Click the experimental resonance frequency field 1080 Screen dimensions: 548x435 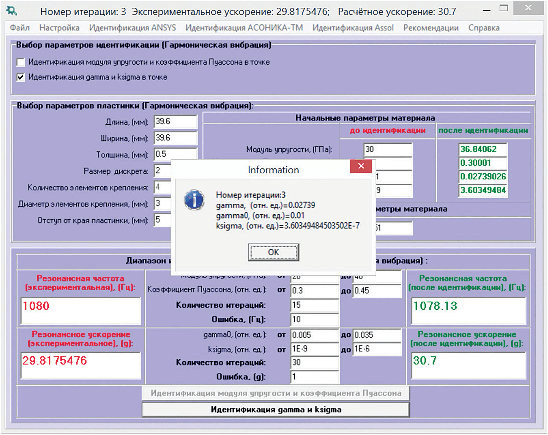81,311
